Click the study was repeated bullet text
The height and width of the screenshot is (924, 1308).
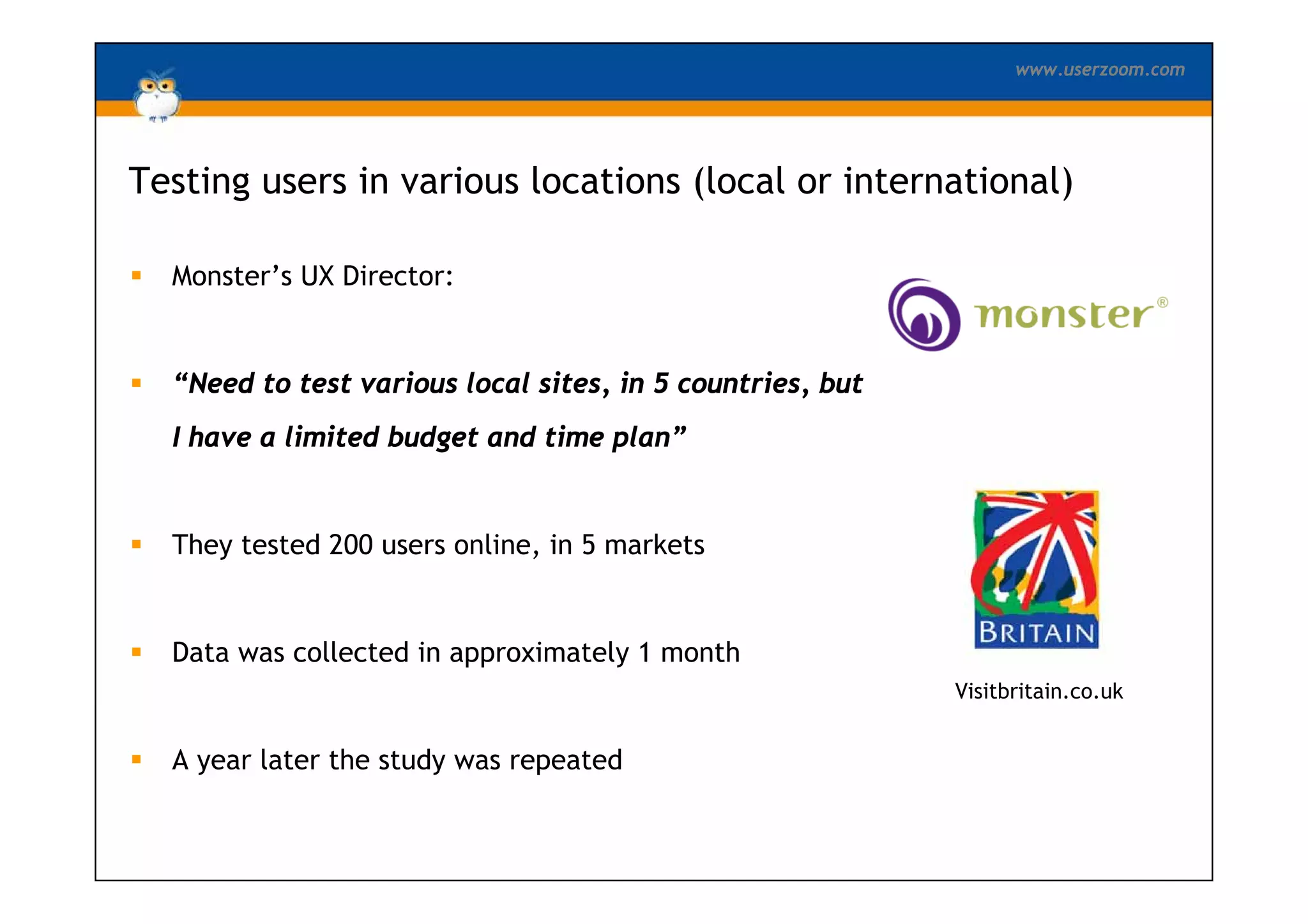[x=397, y=760]
